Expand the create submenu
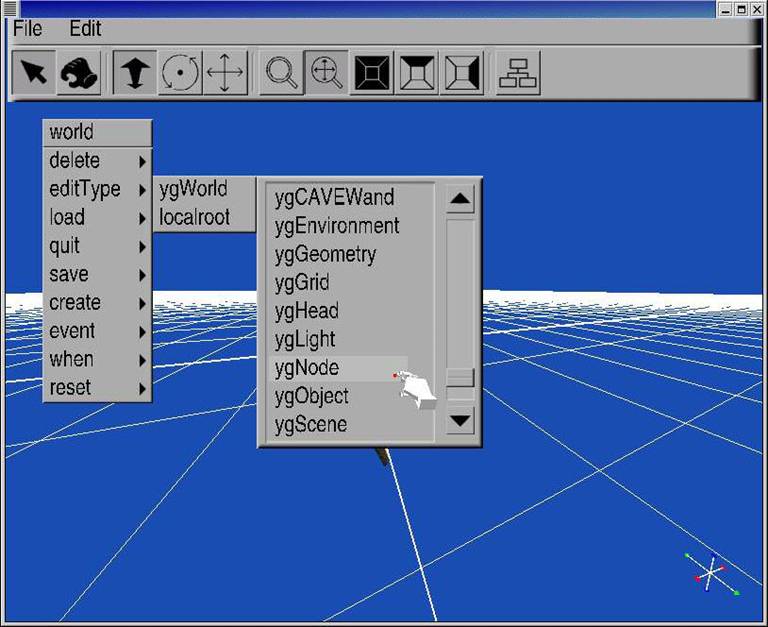This screenshot has height=627, width=768. (x=97, y=303)
